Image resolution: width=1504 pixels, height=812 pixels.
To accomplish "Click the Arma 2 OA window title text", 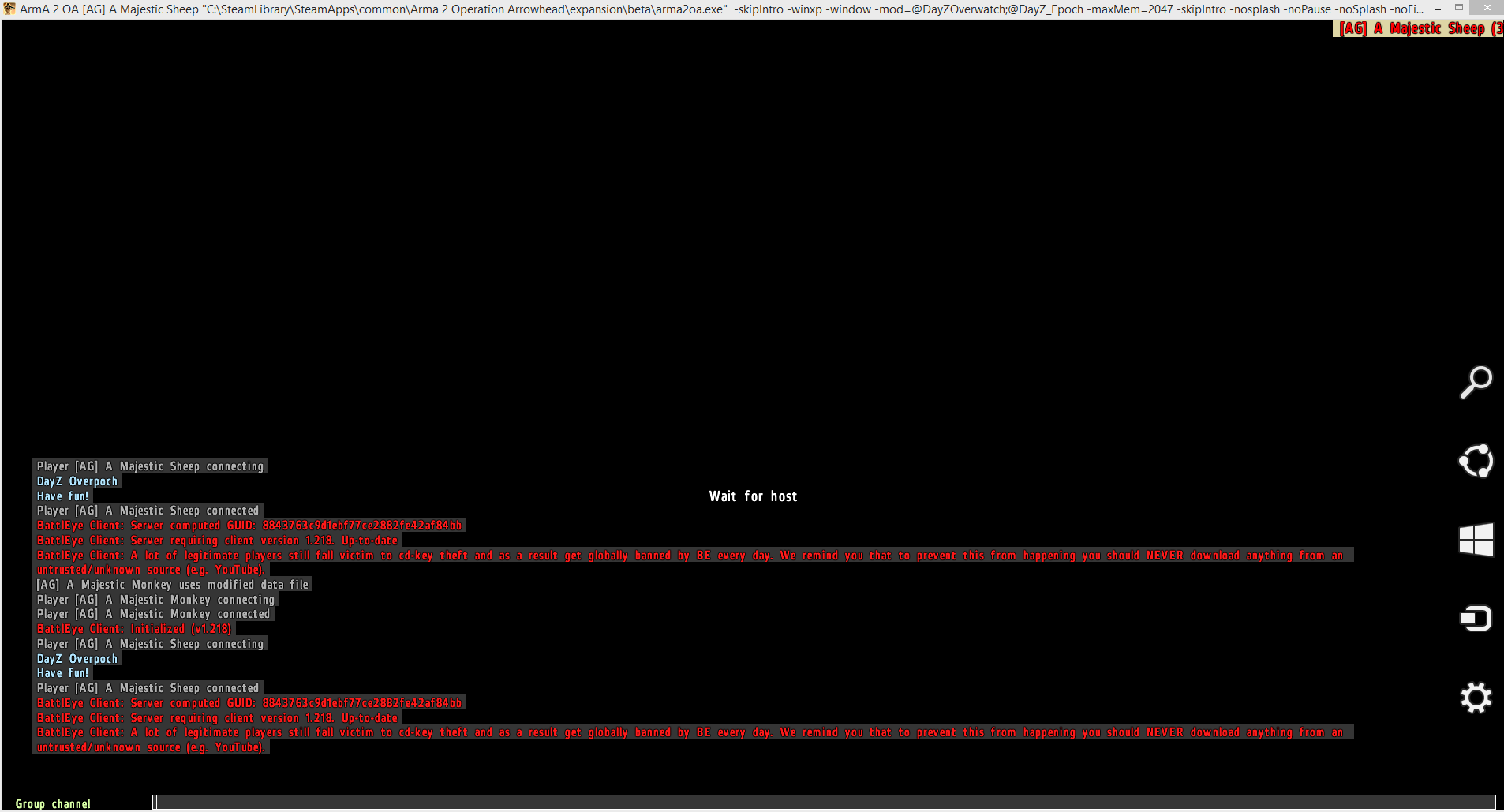I will pyautogui.click(x=722, y=9).
